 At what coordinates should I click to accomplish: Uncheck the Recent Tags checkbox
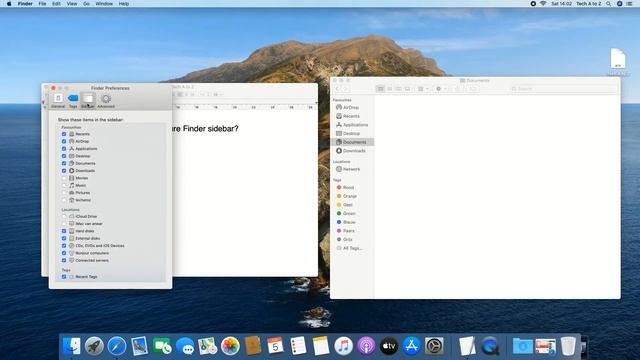click(x=64, y=277)
